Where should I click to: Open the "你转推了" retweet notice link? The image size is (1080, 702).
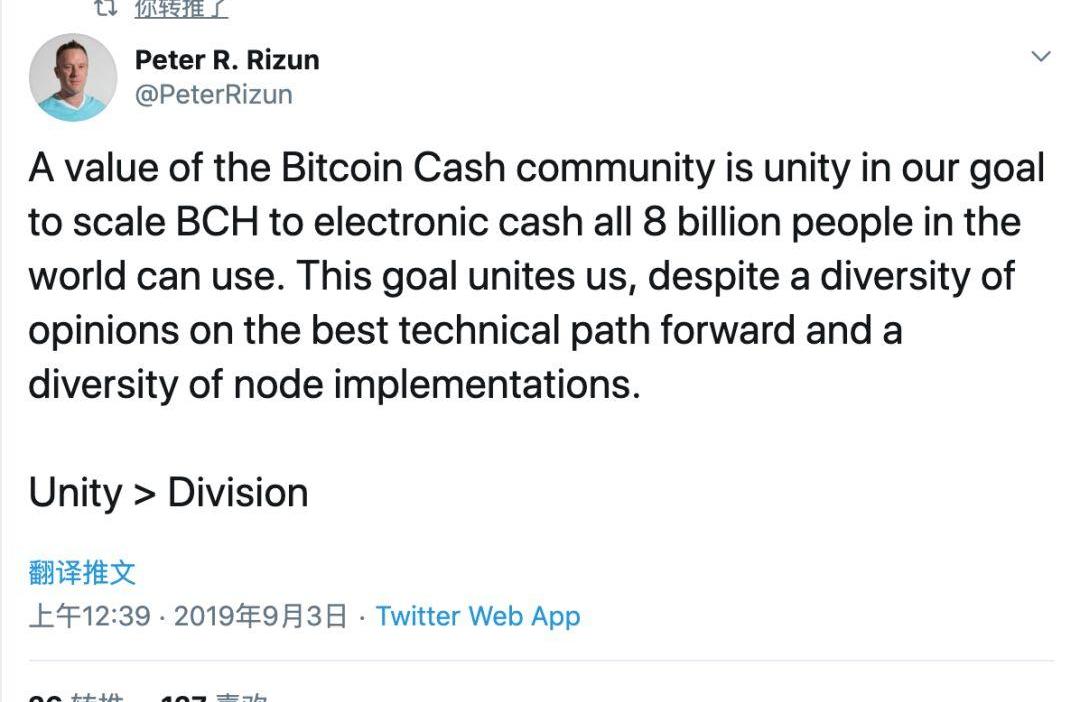[x=181, y=9]
